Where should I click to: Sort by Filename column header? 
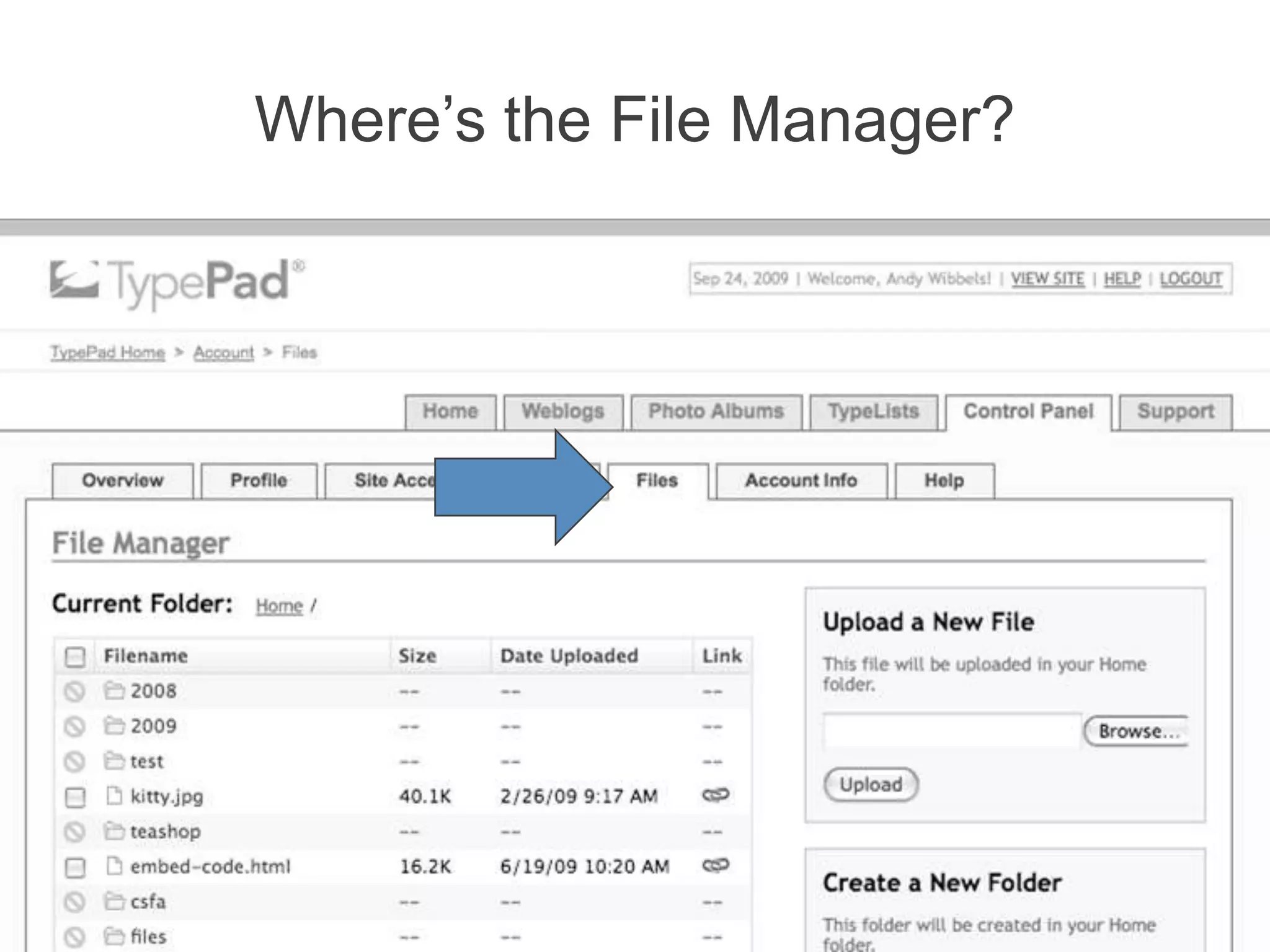pos(146,656)
